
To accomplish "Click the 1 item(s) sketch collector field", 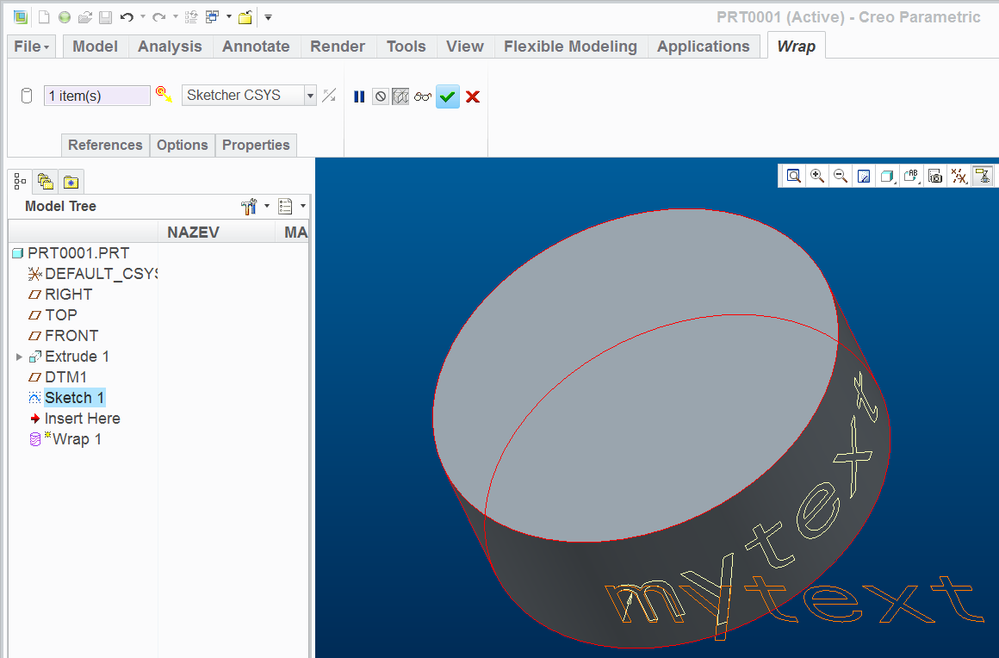I will (x=97, y=96).
